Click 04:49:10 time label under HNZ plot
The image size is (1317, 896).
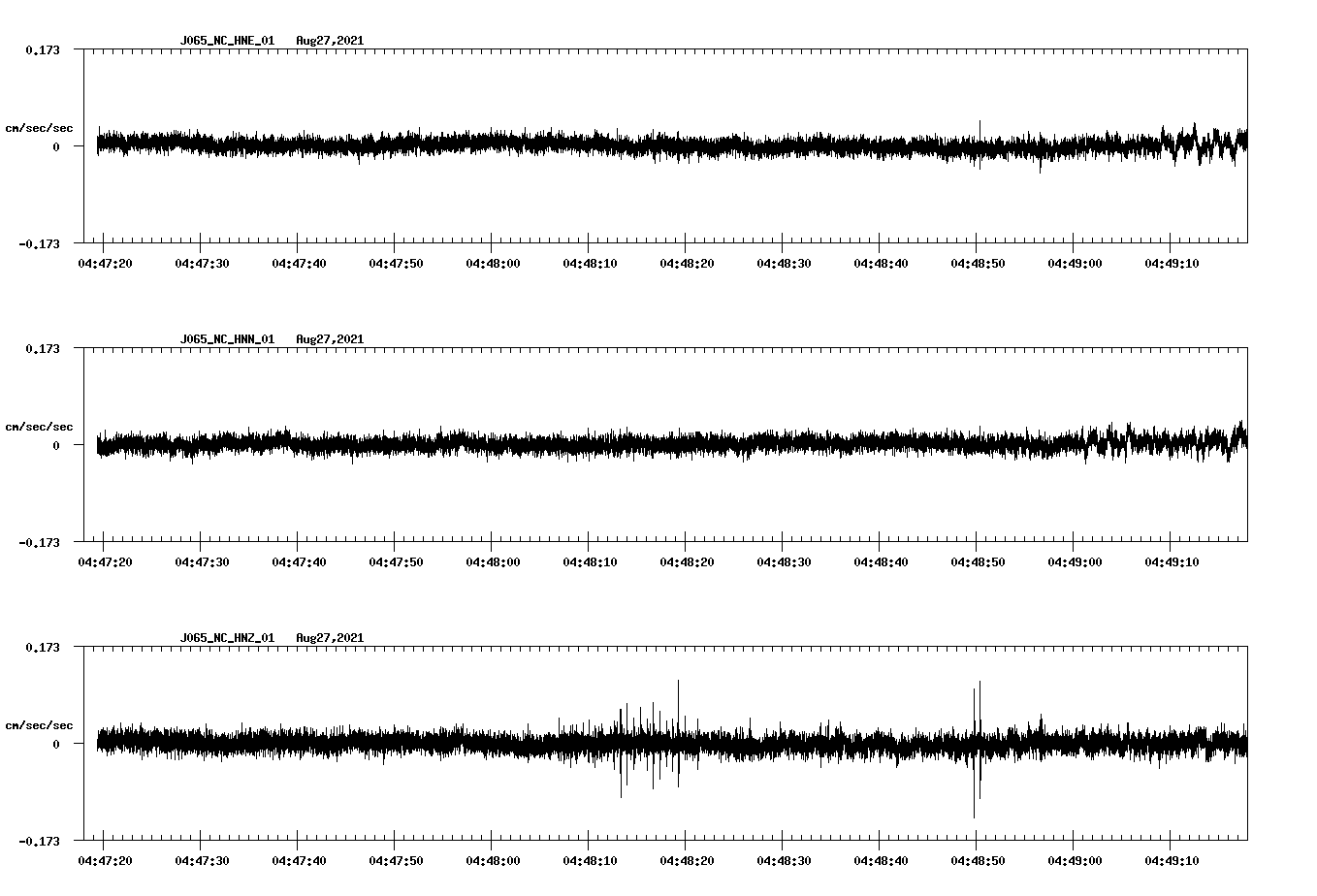[x=1172, y=860]
